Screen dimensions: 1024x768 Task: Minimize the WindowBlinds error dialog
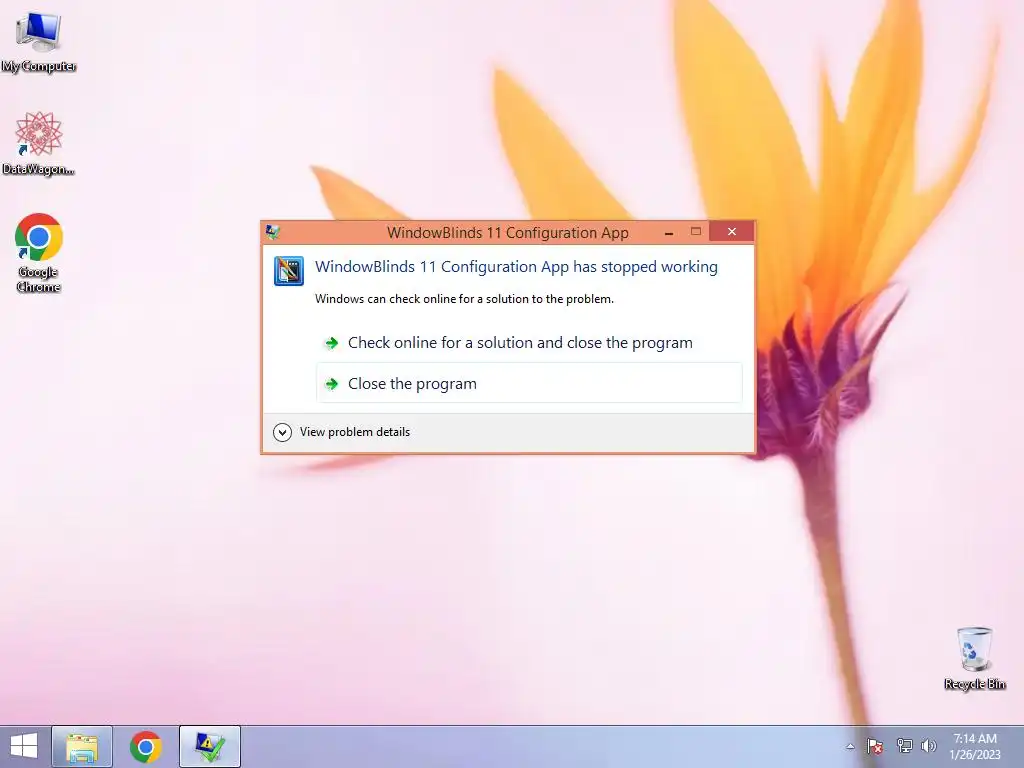[669, 232]
